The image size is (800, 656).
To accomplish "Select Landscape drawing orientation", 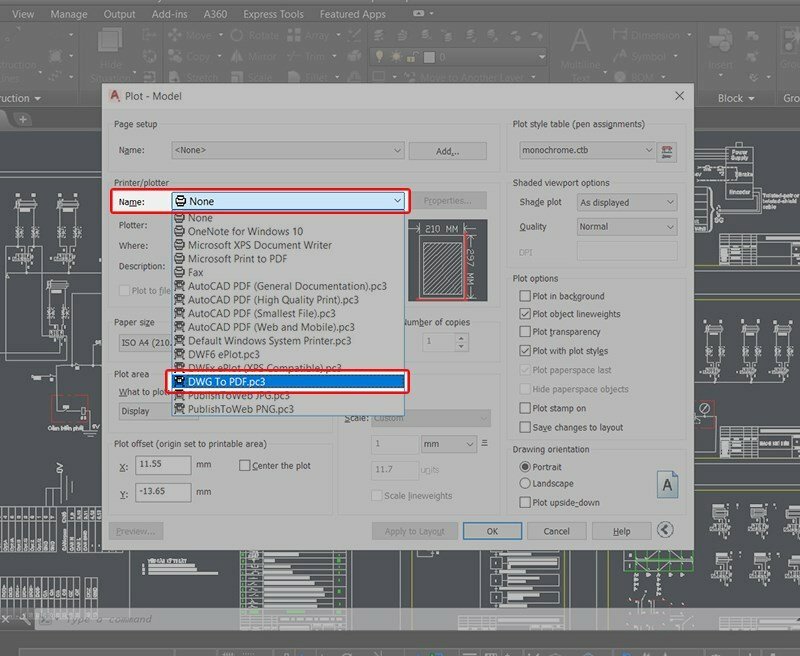I will click(x=527, y=485).
